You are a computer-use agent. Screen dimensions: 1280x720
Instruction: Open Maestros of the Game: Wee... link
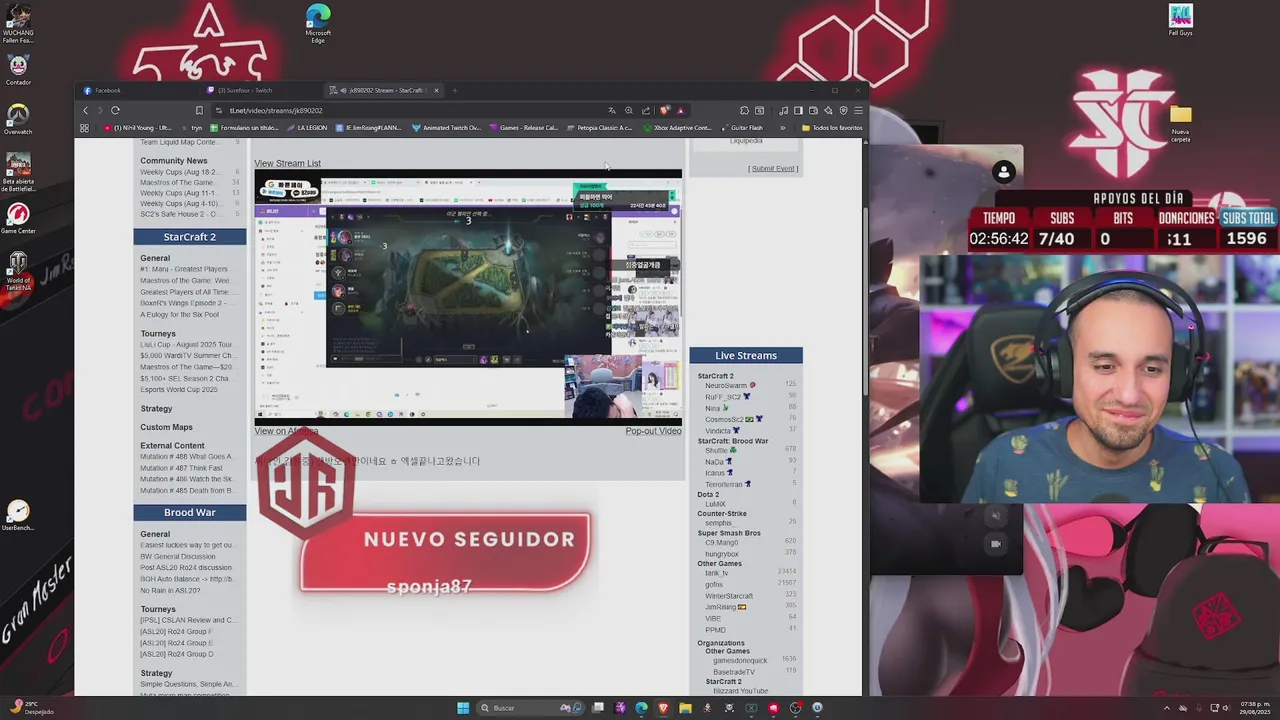pyautogui.click(x=185, y=280)
